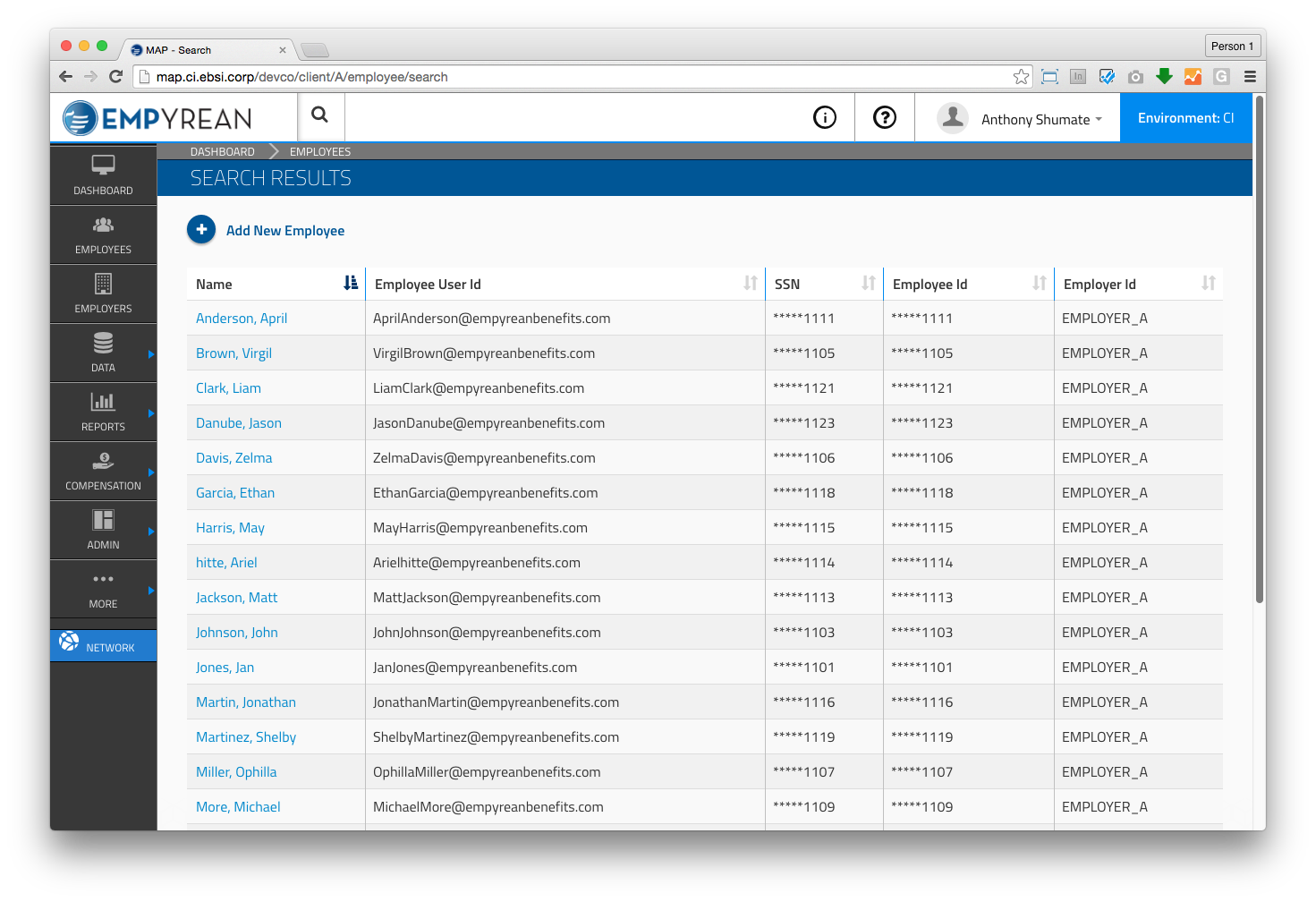Sort by Name column sort icon
The width and height of the screenshot is (1316, 902).
(x=351, y=283)
